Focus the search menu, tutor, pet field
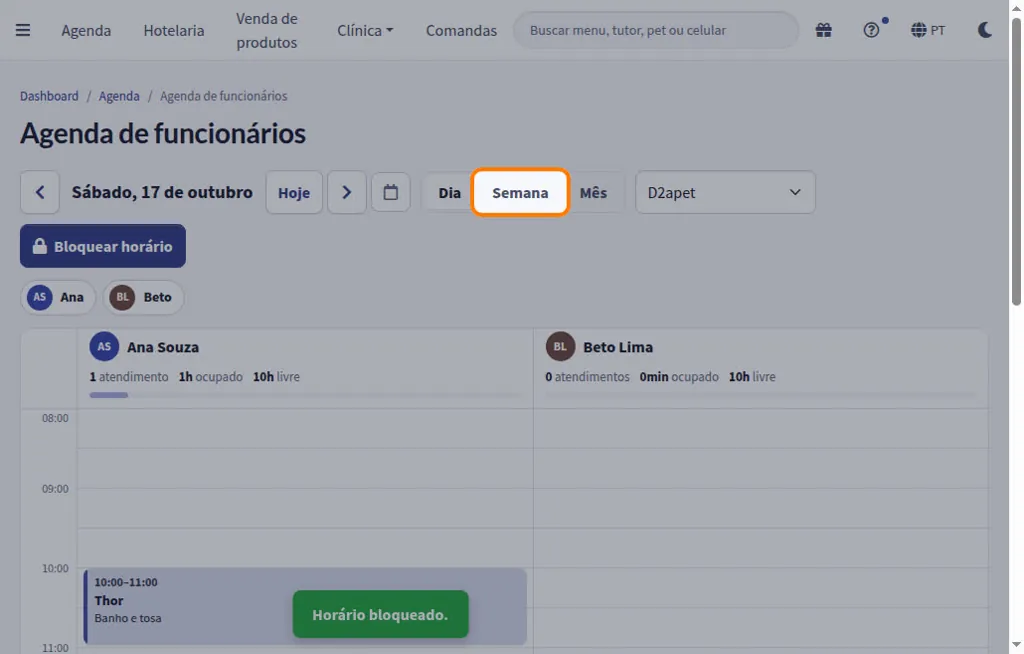The image size is (1024, 654). pos(656,30)
